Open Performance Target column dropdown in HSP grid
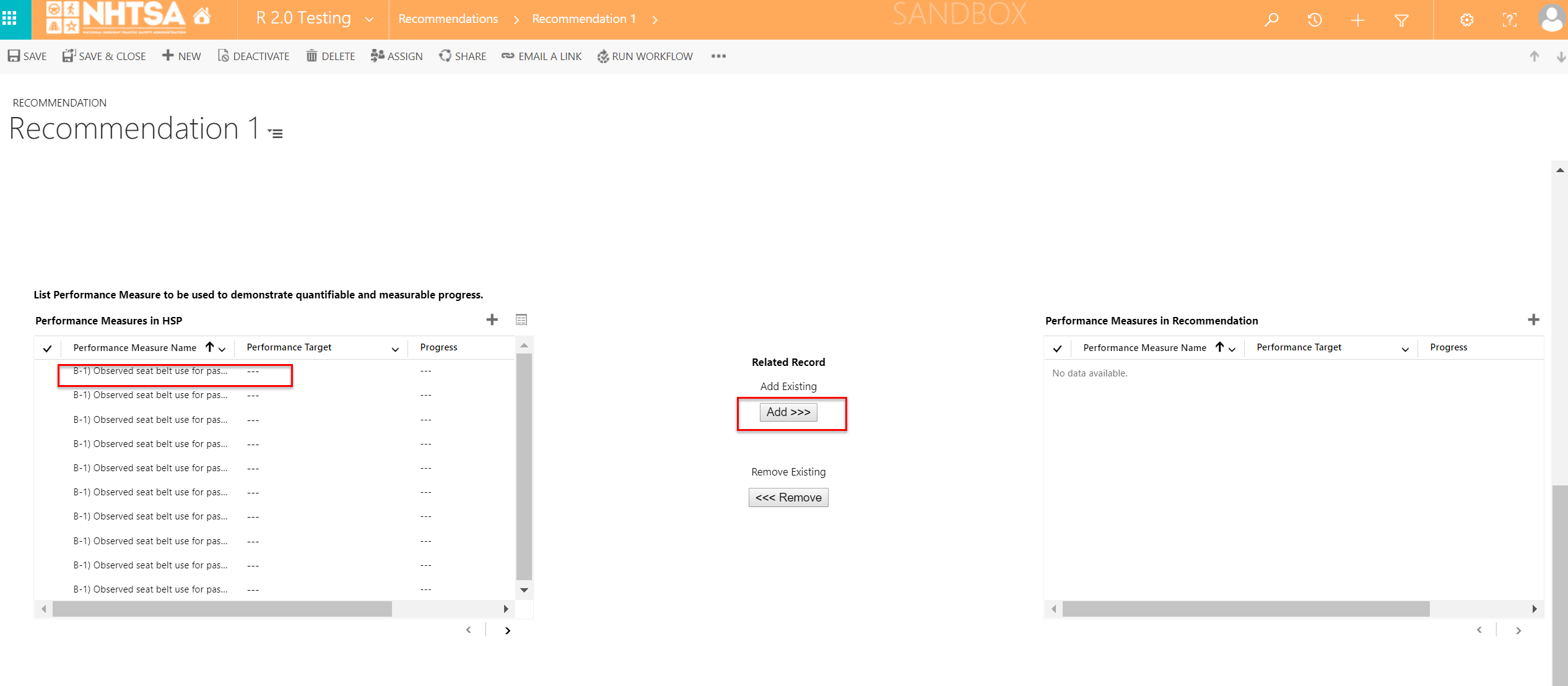This screenshot has width=1568, height=686. tap(395, 349)
